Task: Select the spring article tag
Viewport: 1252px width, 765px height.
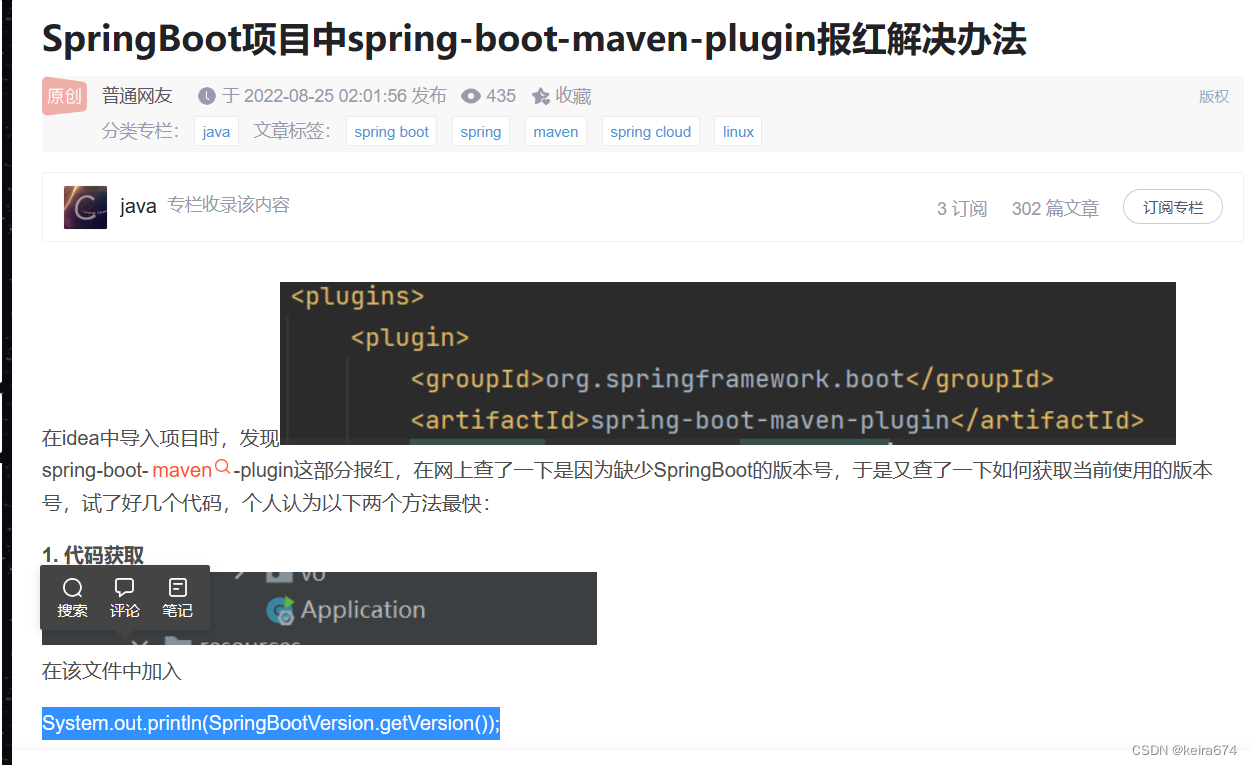Action: [x=481, y=132]
